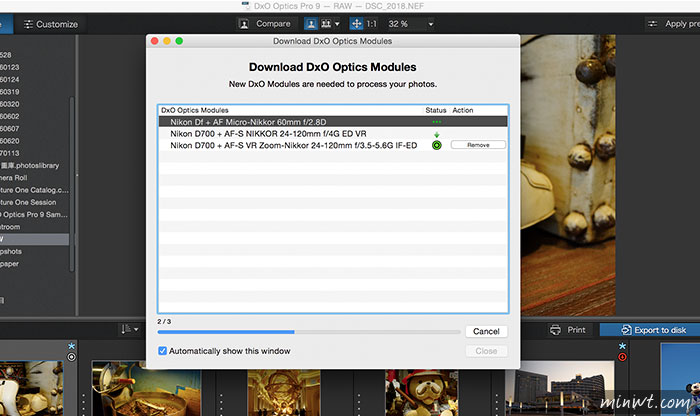Screen dimensions: 700x416
Task: Select Nikon Df + AF Micro-Nikkor 60mm row
Action: 333,122
